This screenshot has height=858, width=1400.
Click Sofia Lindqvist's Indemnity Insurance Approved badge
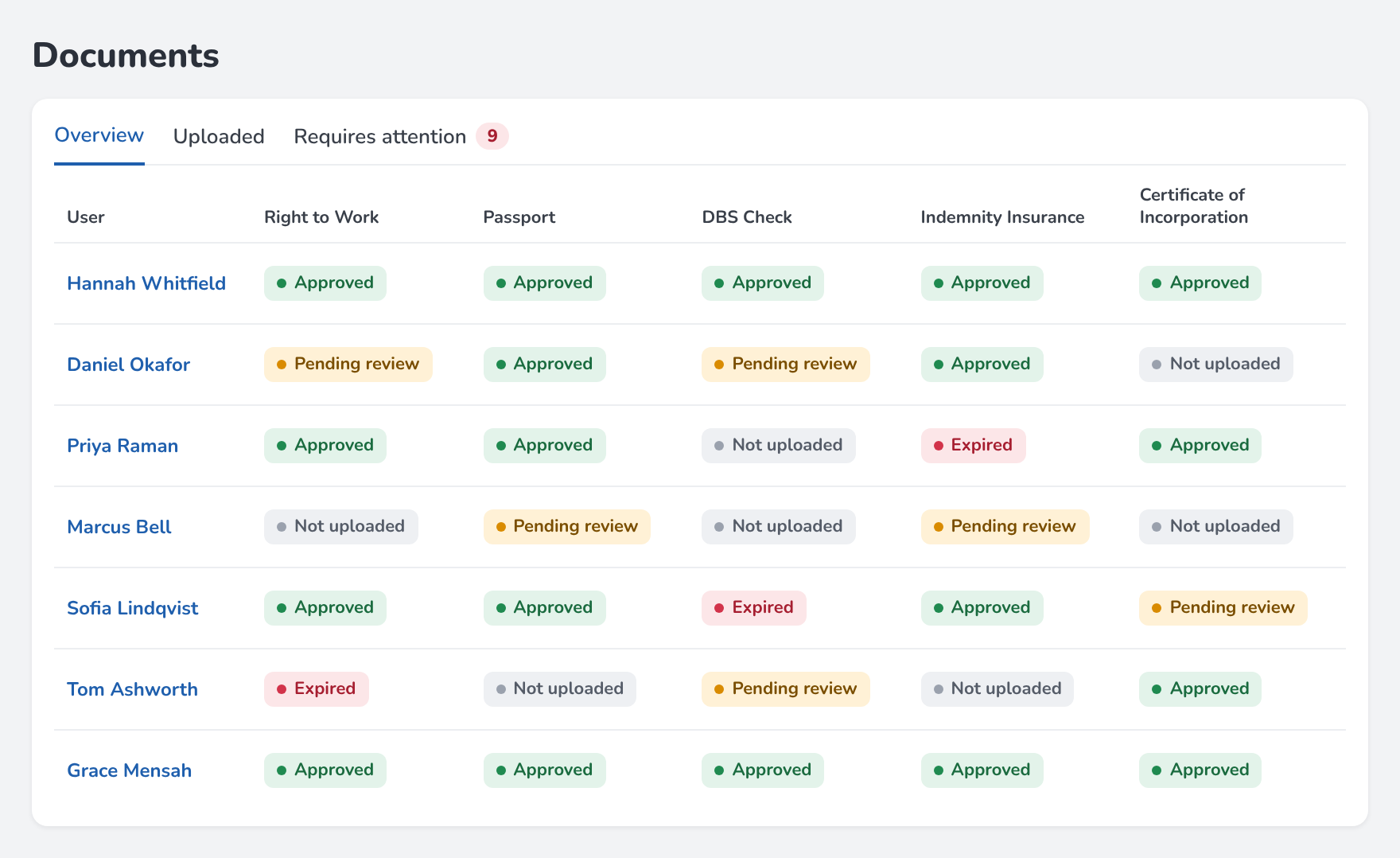click(x=982, y=608)
